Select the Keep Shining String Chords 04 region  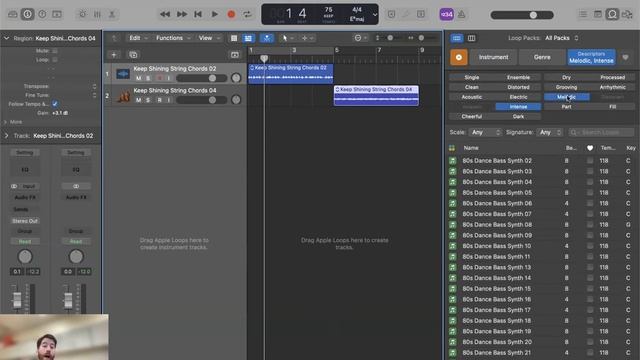coord(376,95)
